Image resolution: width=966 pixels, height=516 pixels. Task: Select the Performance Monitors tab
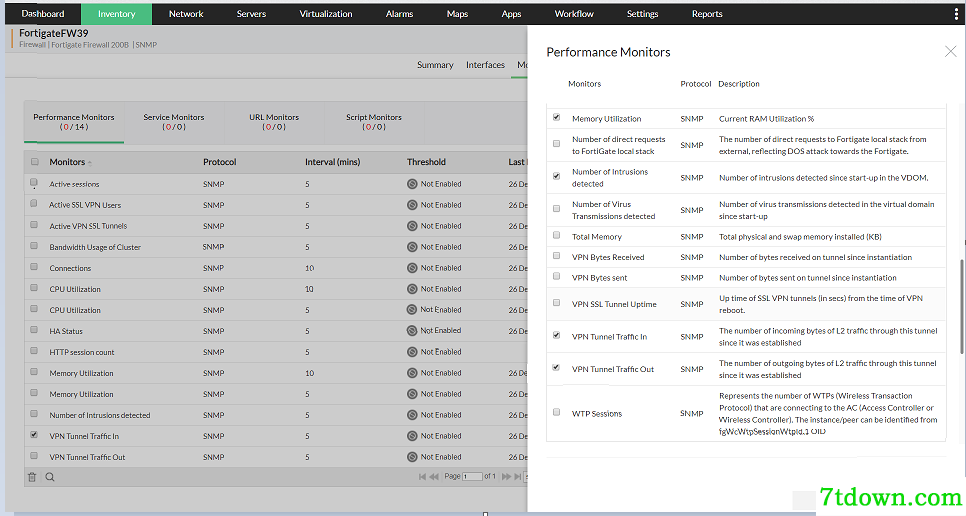[74, 122]
